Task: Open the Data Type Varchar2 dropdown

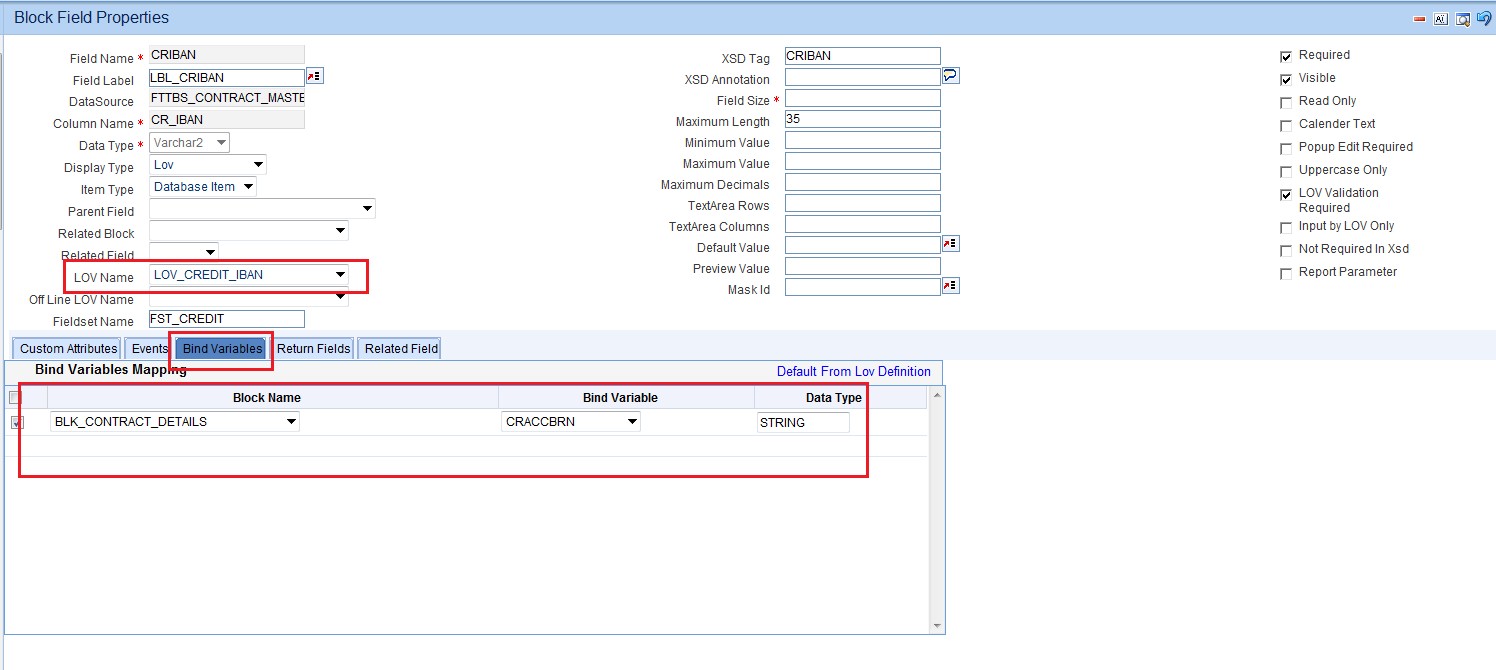Action: (189, 143)
